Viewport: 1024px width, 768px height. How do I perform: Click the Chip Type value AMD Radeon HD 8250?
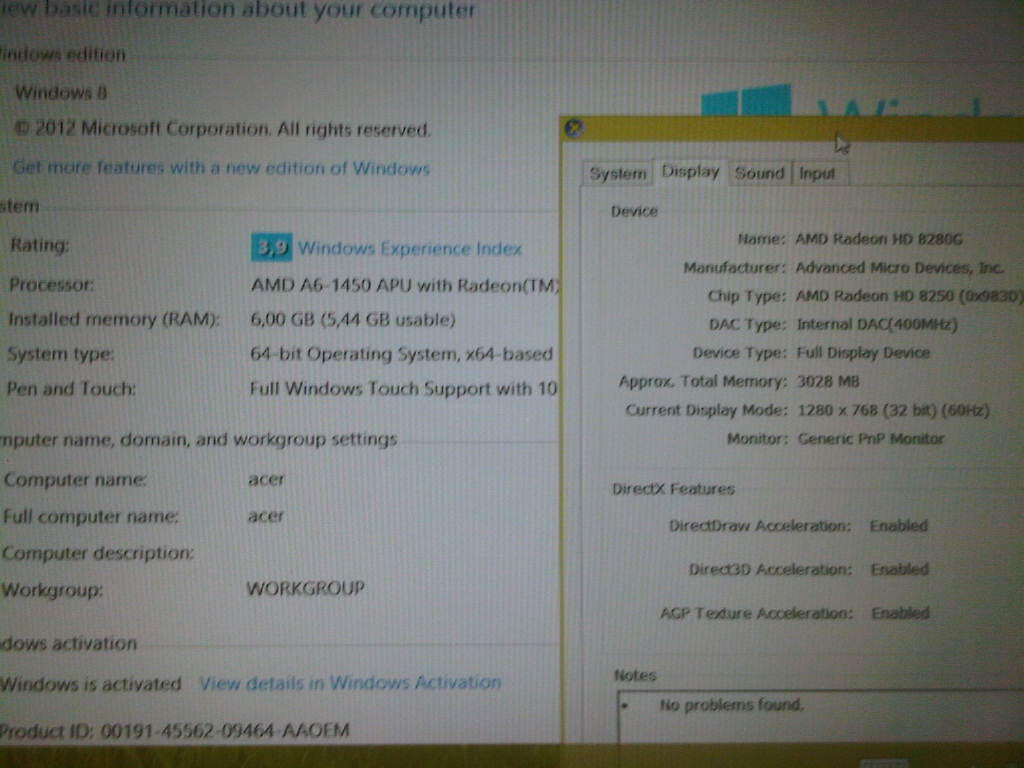(x=908, y=296)
